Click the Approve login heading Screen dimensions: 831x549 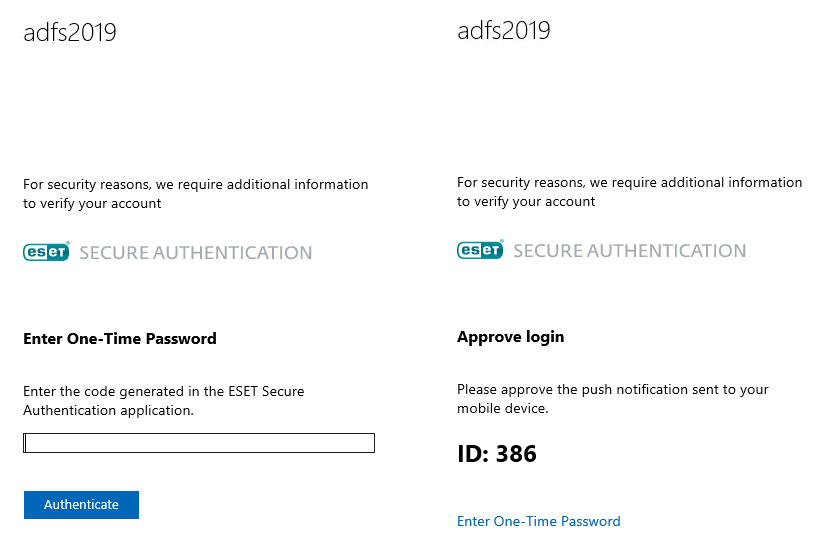[510, 337]
